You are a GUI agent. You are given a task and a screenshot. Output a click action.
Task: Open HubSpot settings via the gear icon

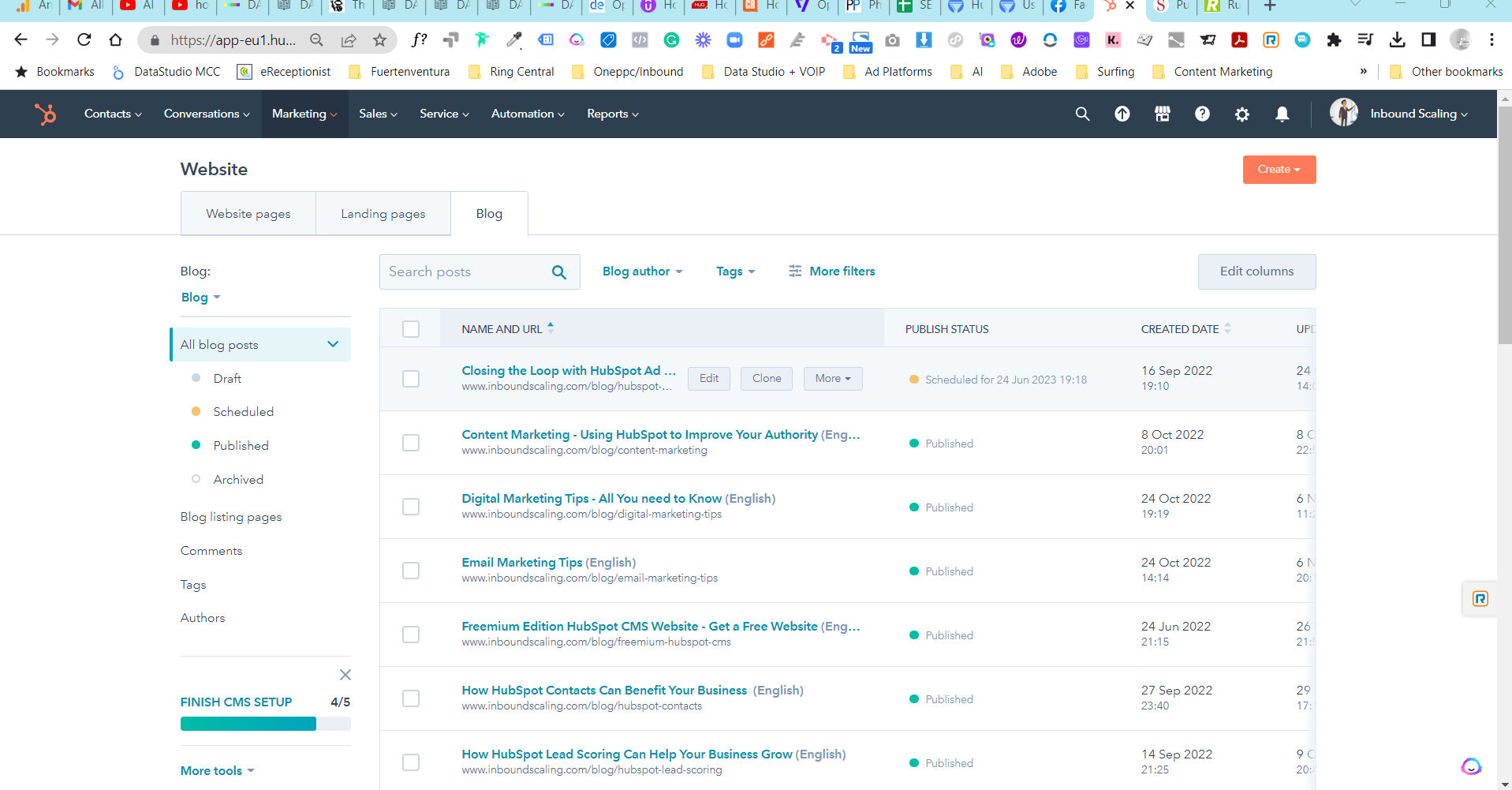(1241, 114)
